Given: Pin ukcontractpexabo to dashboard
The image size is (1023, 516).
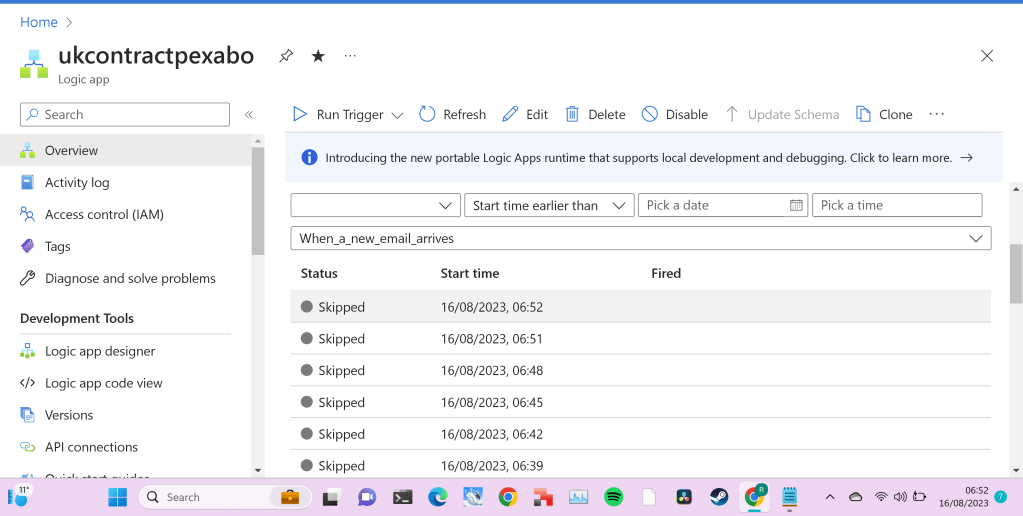Looking at the screenshot, I should click(286, 56).
